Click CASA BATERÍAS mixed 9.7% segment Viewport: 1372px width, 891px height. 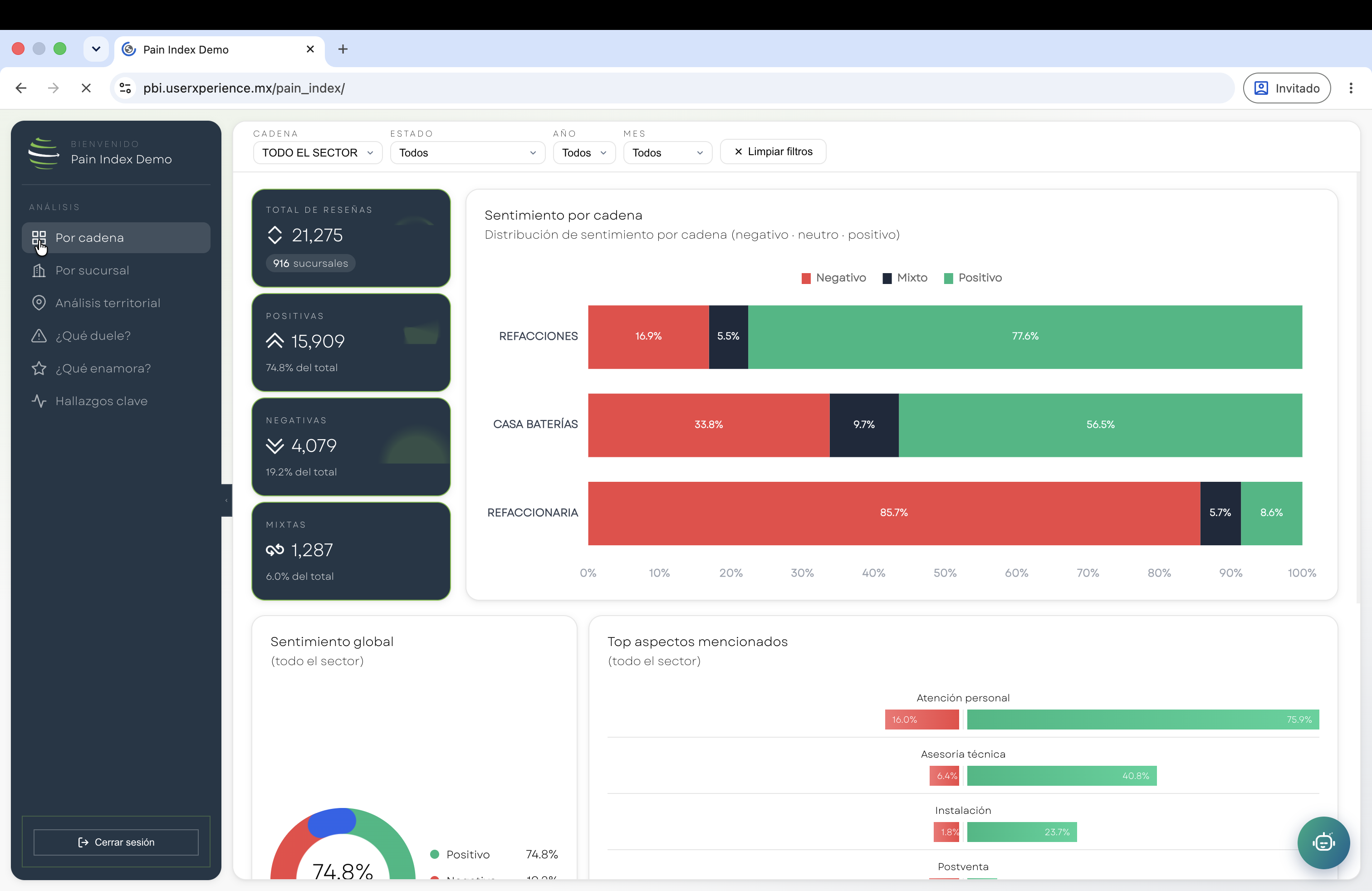(864, 426)
